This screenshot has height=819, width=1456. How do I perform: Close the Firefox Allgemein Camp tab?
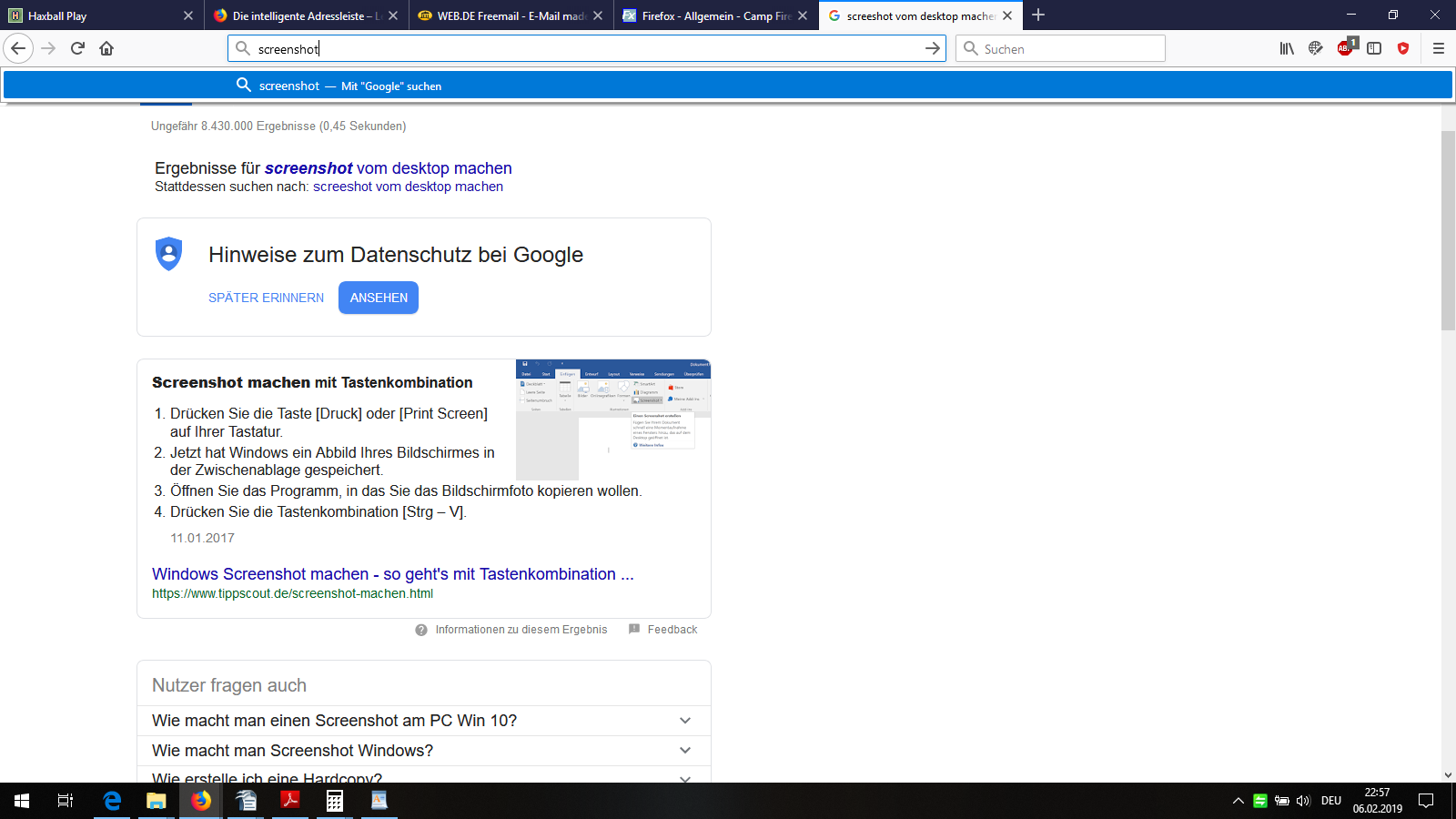(x=803, y=15)
